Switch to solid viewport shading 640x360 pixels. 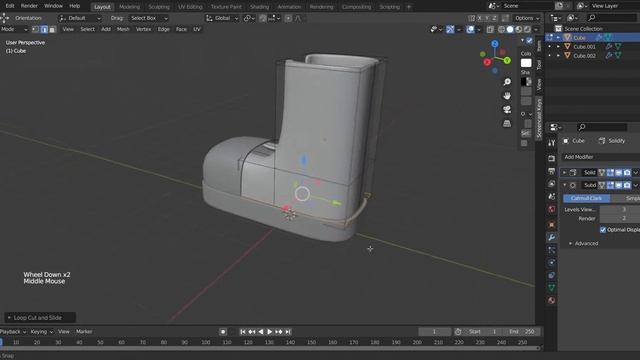pos(510,29)
